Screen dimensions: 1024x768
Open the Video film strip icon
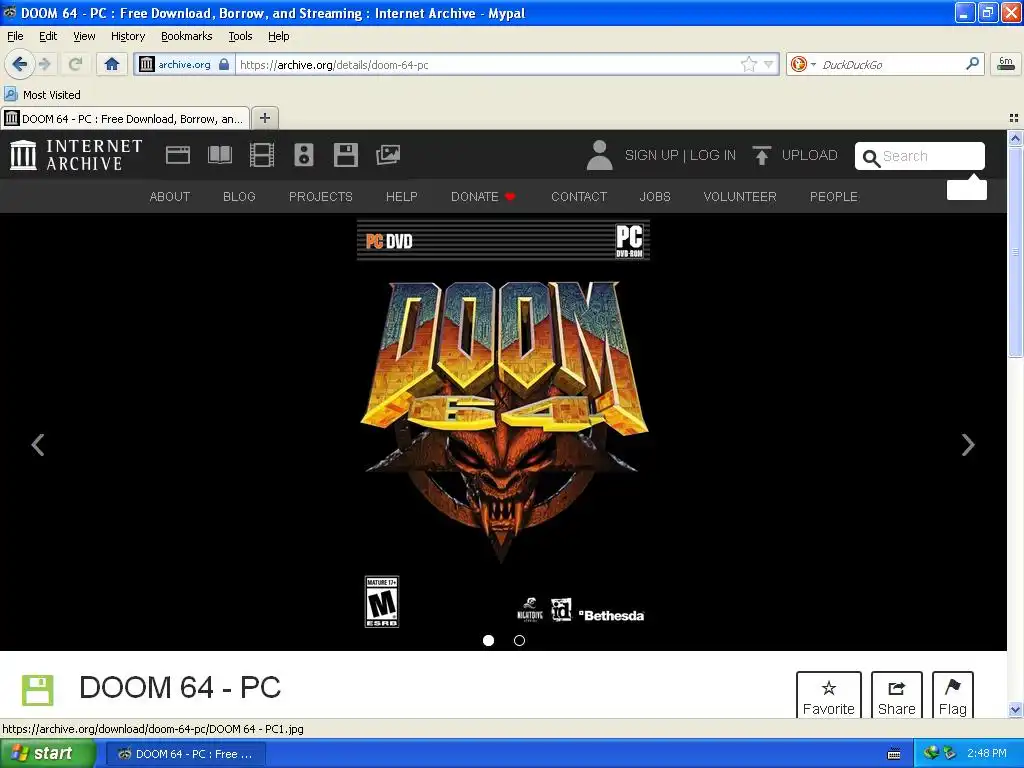click(x=262, y=155)
